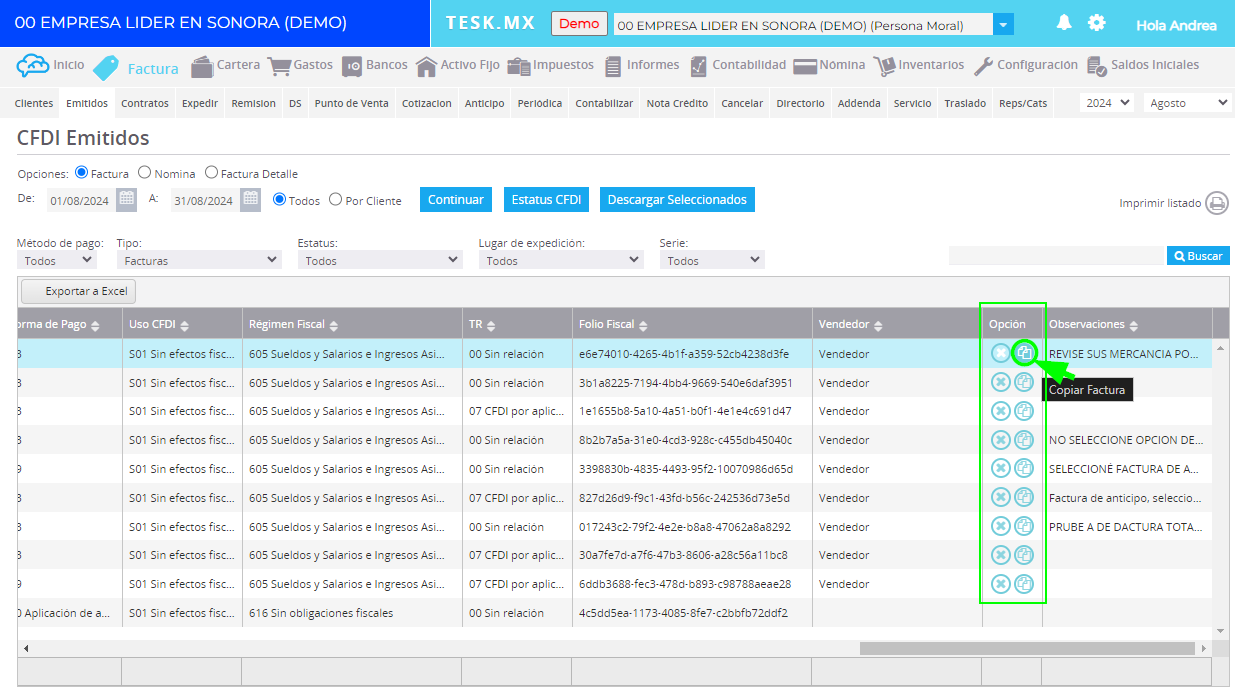Open the company selector dropdown arrow

pos(1004,25)
